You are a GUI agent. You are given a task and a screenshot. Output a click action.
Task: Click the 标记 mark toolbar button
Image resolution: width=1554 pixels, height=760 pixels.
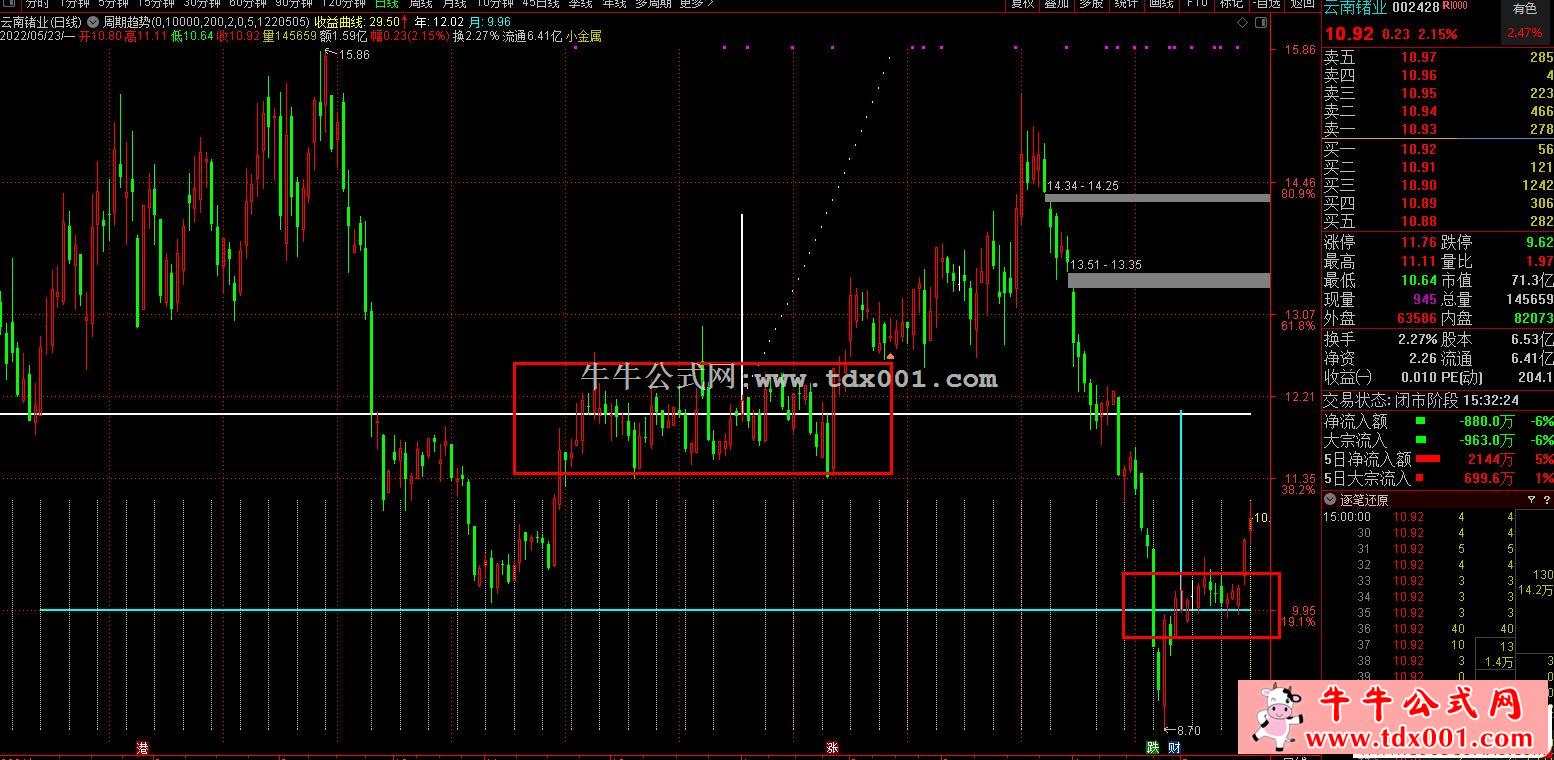click(x=1232, y=4)
